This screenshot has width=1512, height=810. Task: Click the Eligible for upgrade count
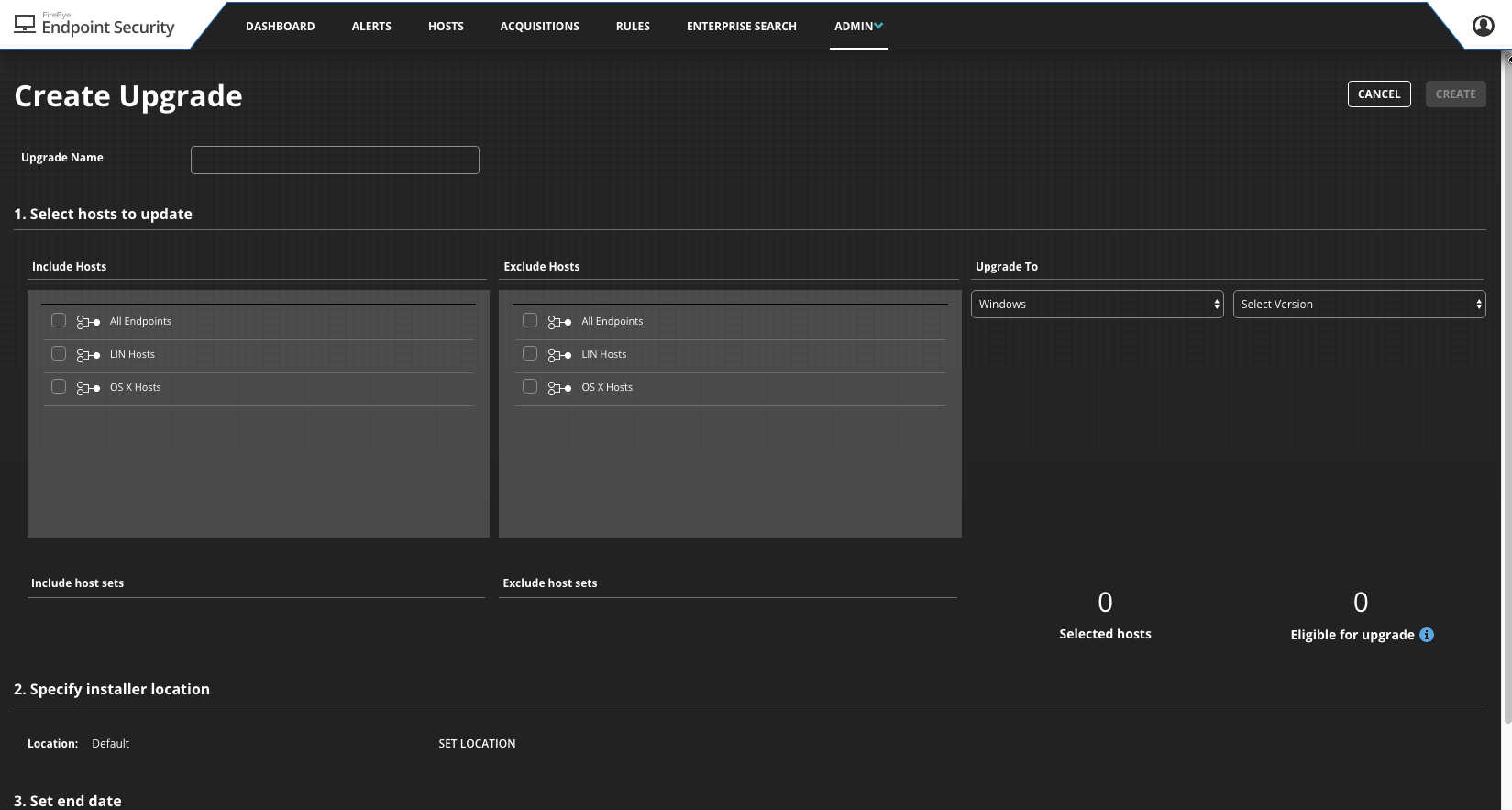click(1361, 603)
